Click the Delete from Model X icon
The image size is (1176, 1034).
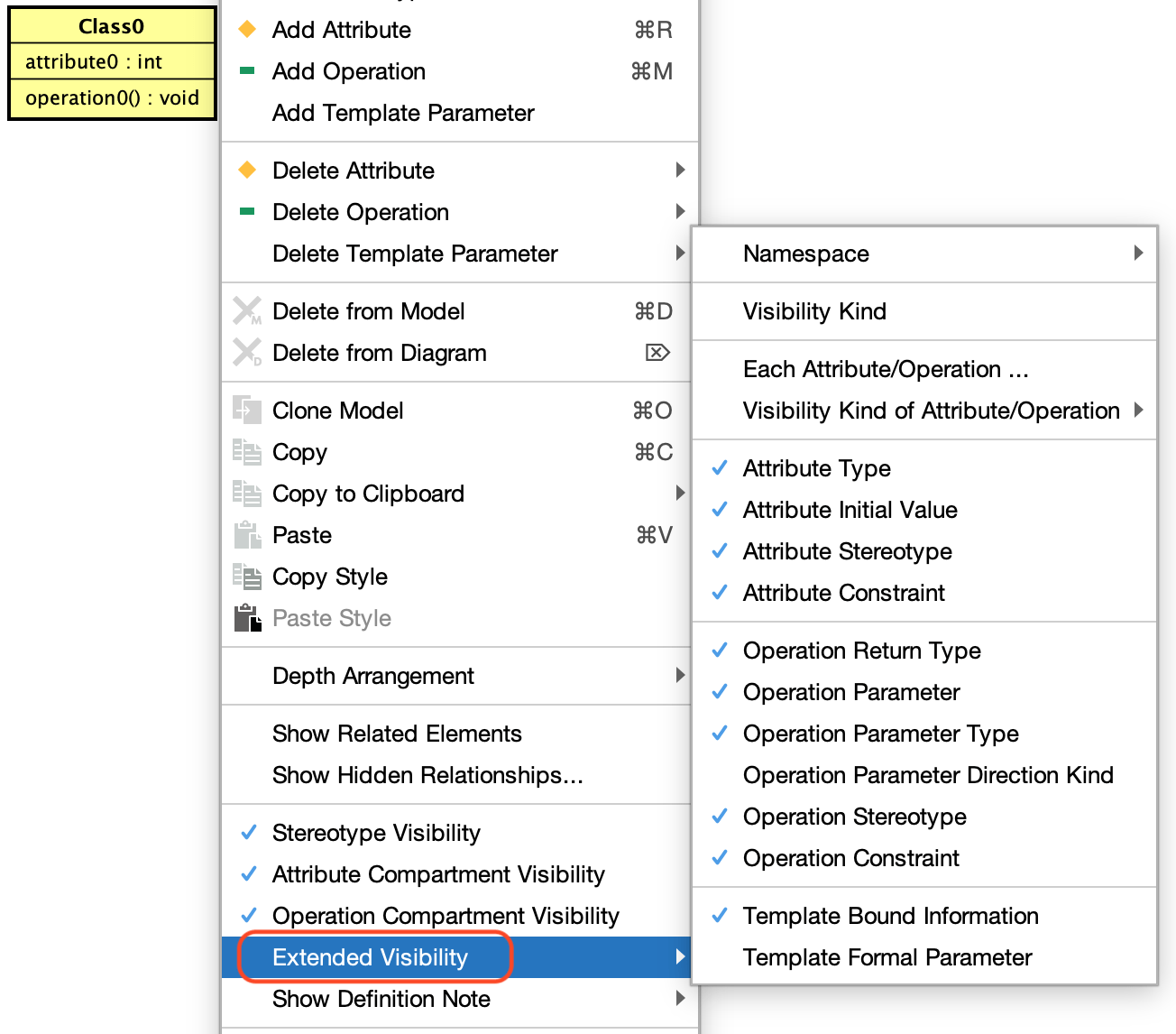pos(247,311)
